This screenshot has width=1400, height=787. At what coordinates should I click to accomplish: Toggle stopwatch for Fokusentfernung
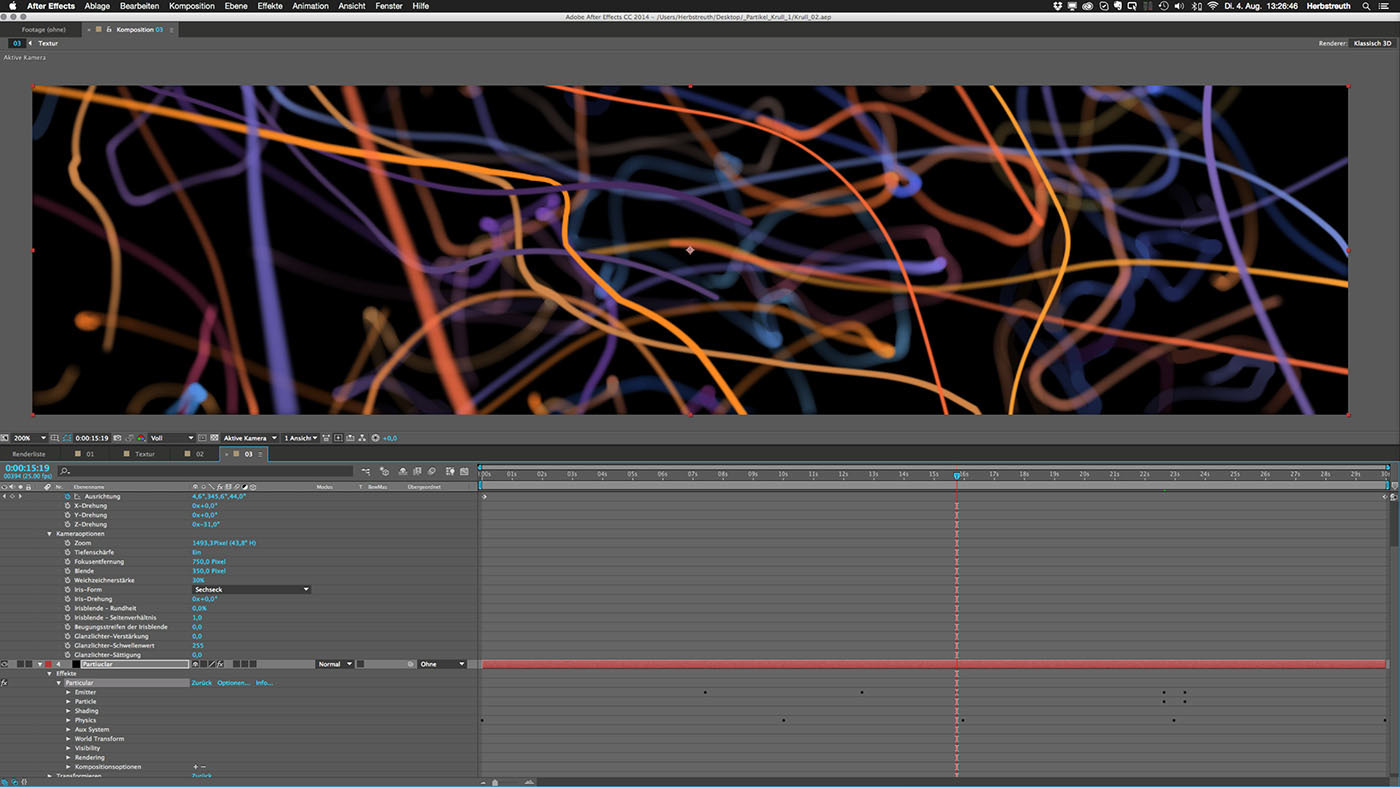tap(68, 562)
